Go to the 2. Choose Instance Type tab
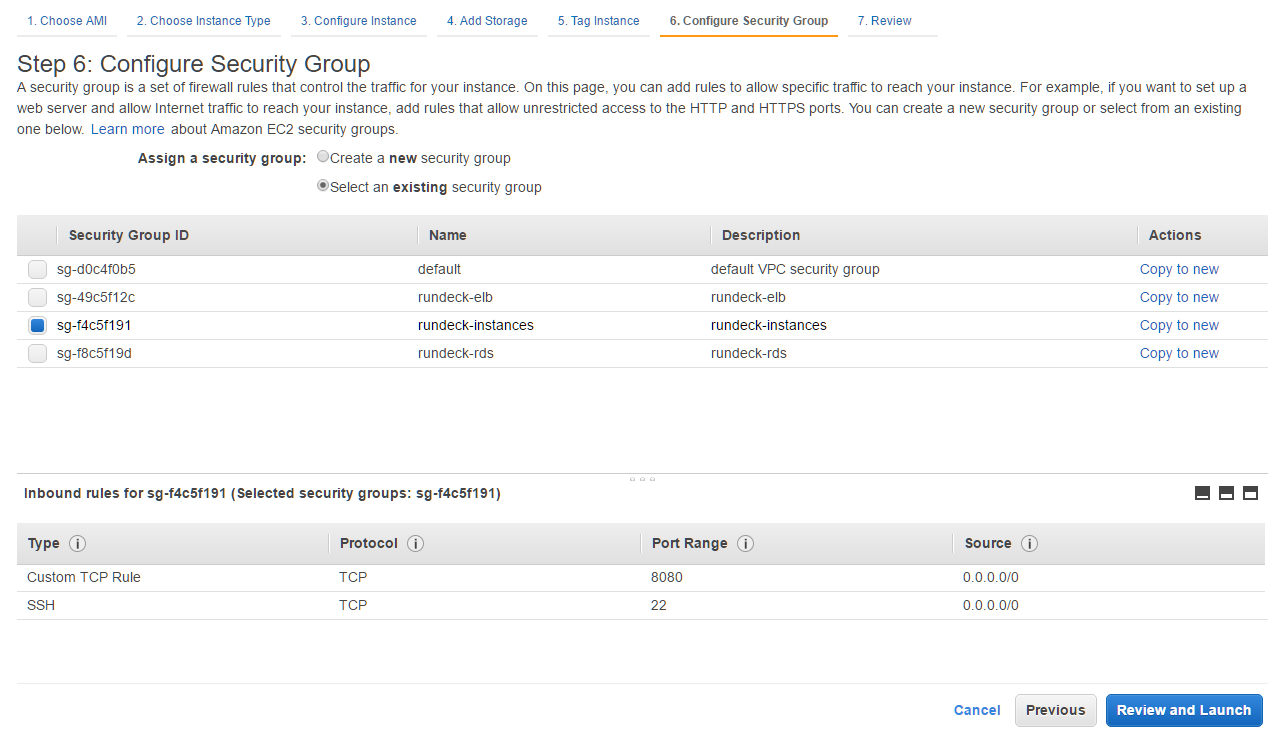Viewport: 1273px width, 737px height. pos(203,21)
